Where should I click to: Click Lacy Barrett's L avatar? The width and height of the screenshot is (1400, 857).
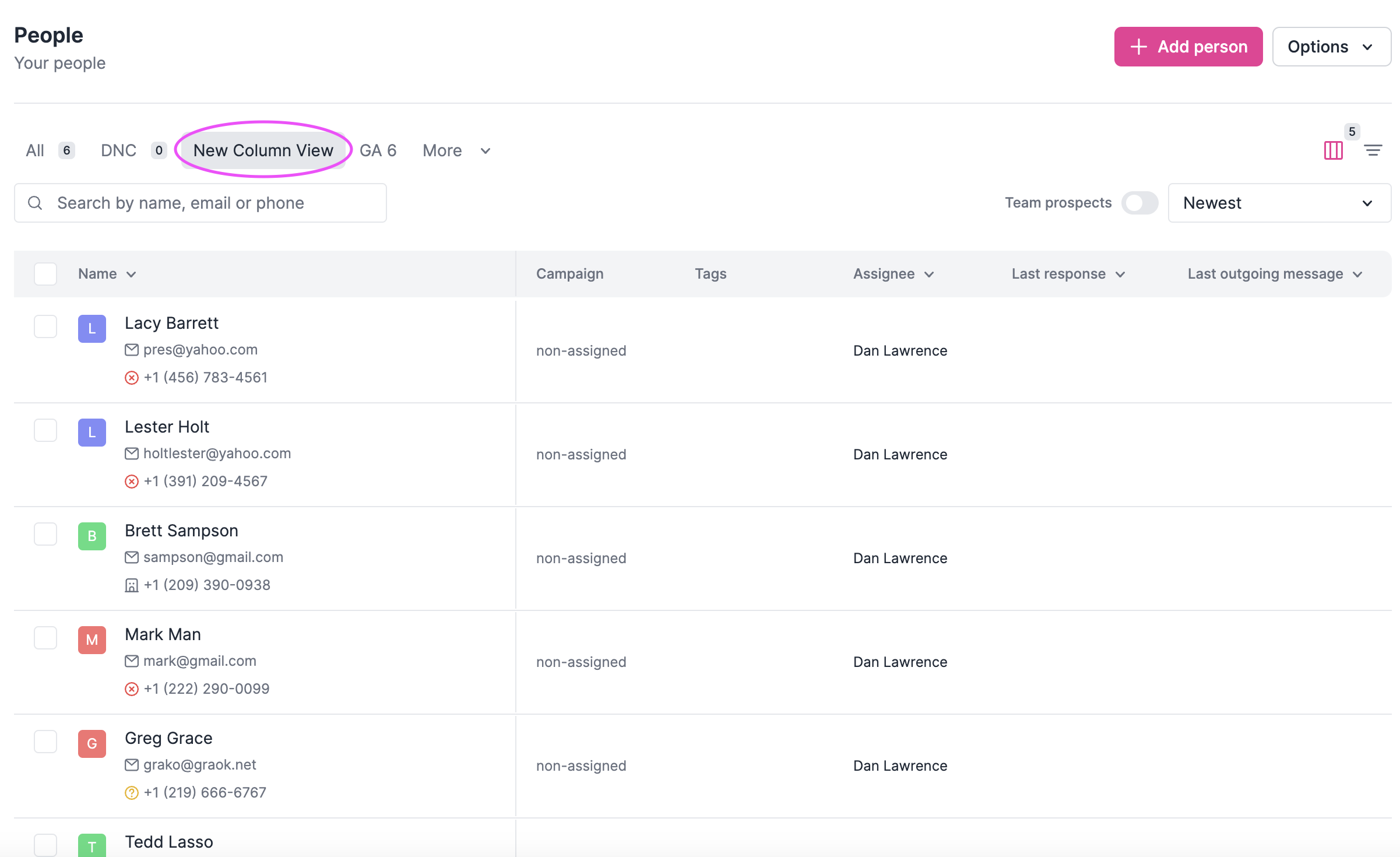coord(92,329)
